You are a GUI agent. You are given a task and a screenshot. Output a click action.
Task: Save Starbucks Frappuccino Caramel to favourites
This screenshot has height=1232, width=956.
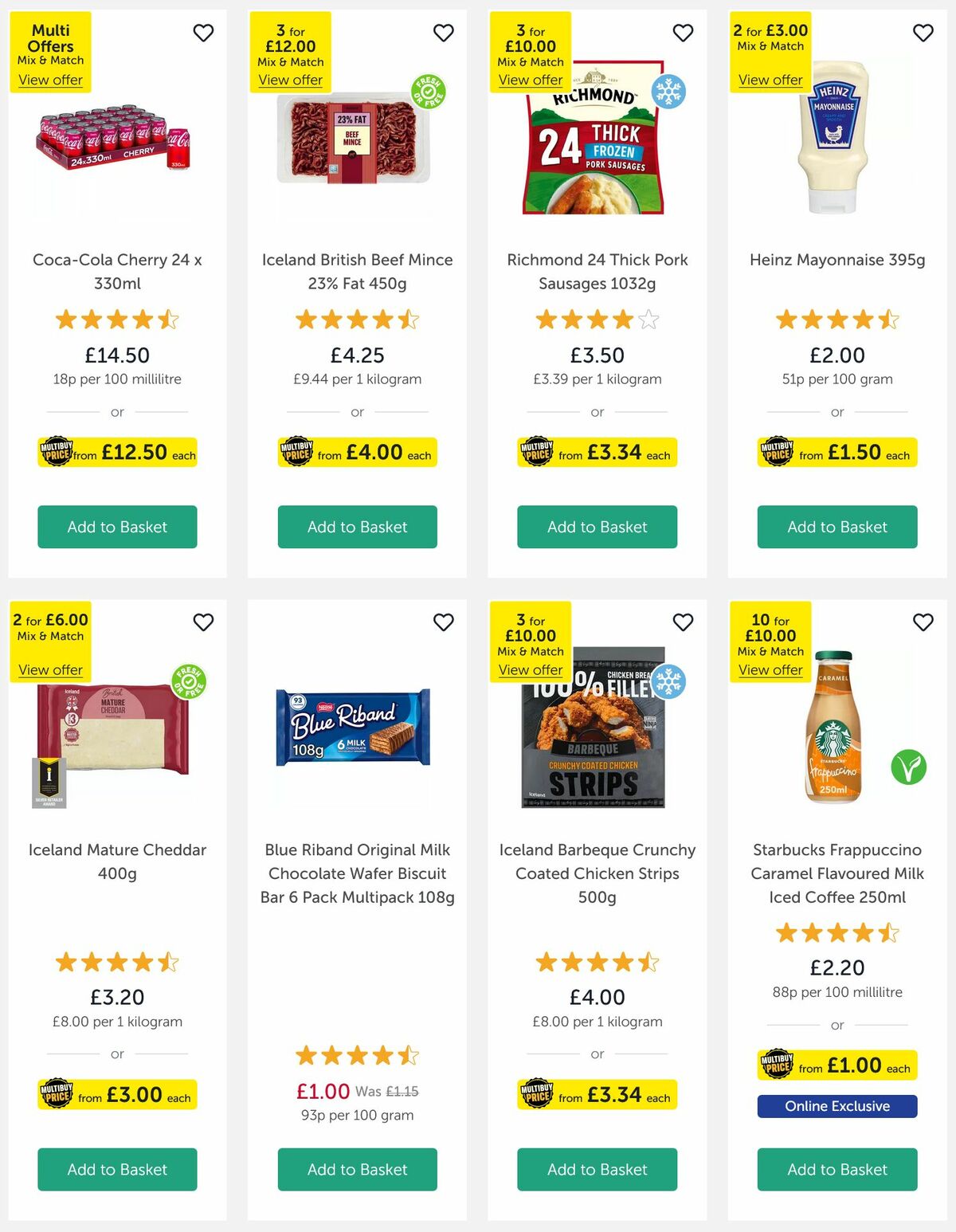(x=923, y=623)
